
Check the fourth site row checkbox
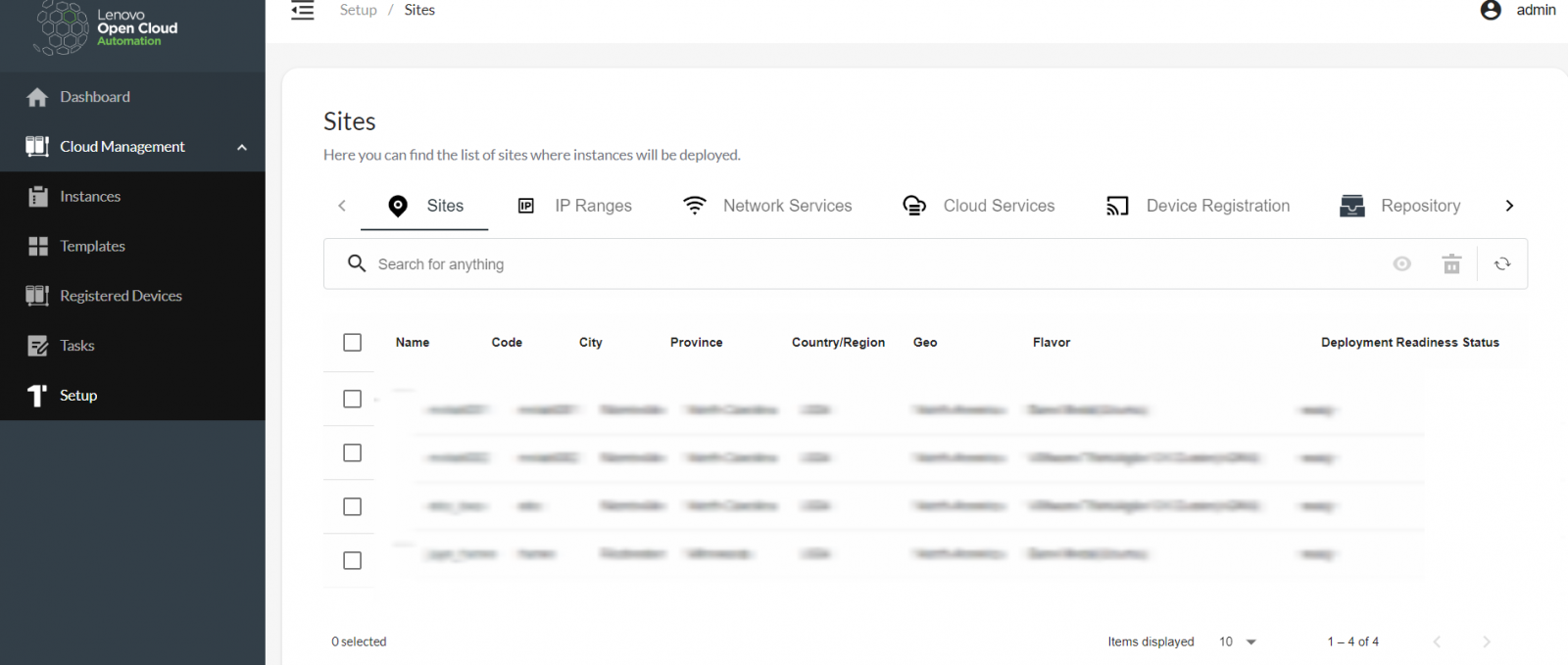click(353, 560)
